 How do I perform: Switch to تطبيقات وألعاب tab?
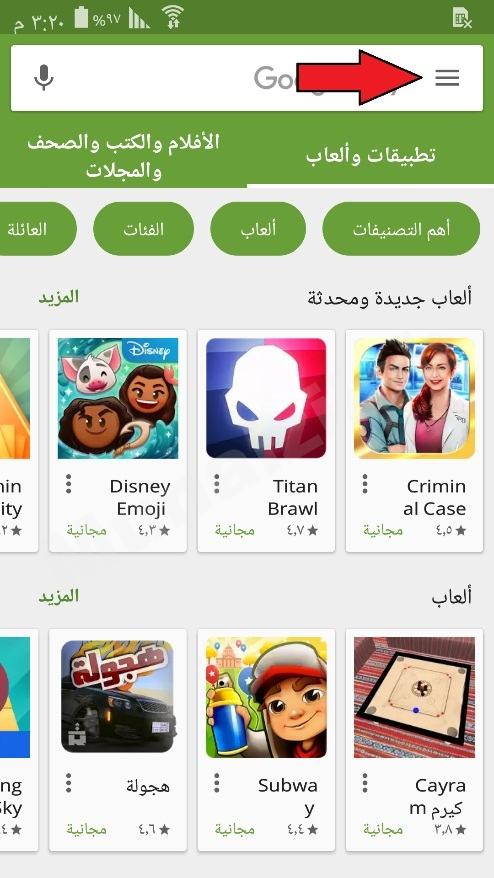[x=370, y=155]
